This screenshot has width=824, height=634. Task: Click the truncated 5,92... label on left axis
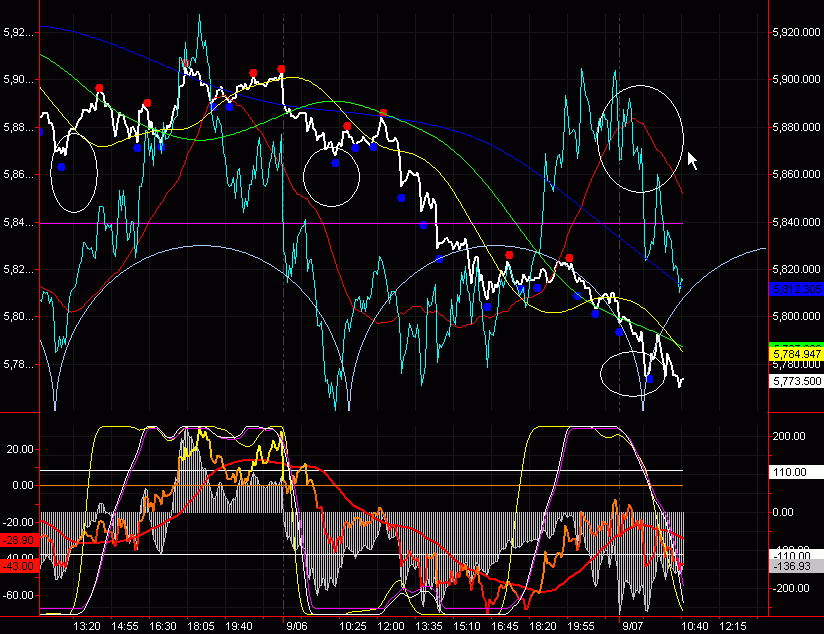click(x=18, y=33)
